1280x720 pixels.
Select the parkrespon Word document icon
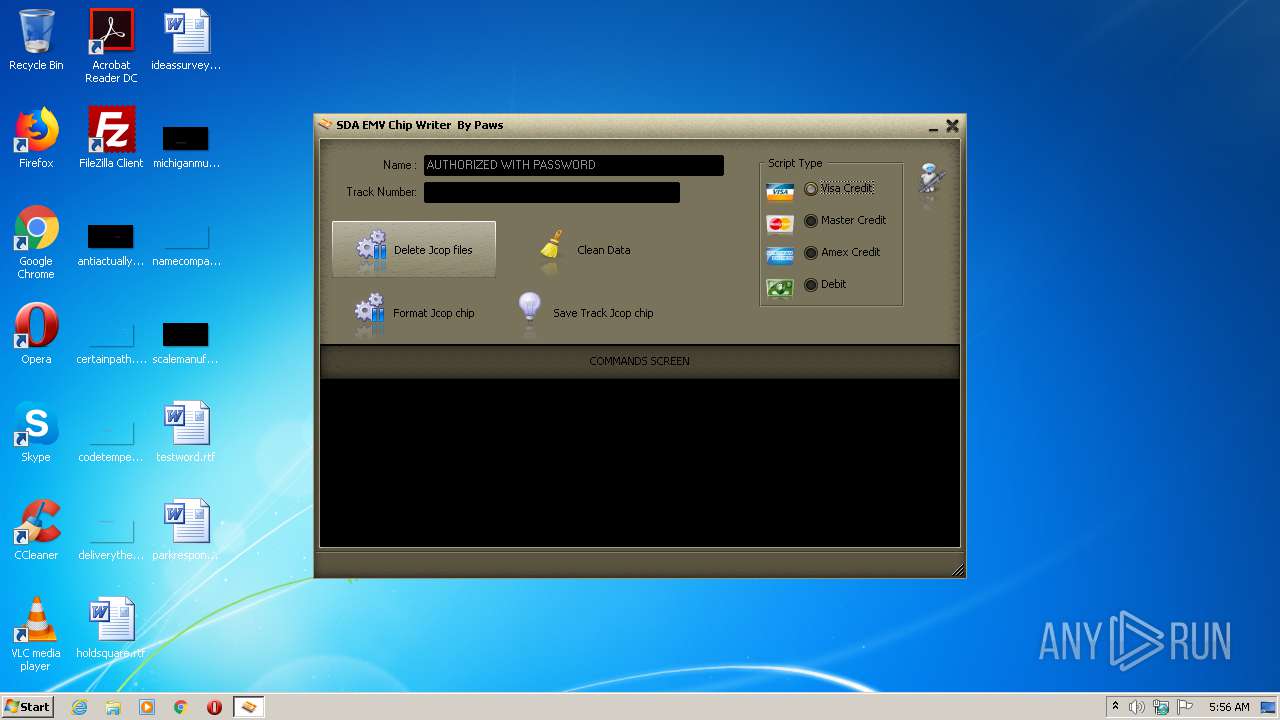pos(186,530)
